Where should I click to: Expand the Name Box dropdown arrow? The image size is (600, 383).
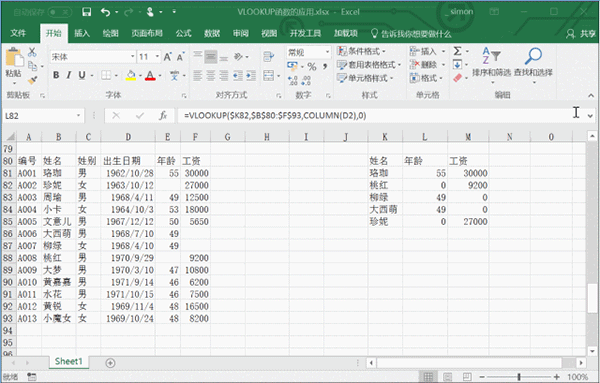pyautogui.click(x=78, y=115)
